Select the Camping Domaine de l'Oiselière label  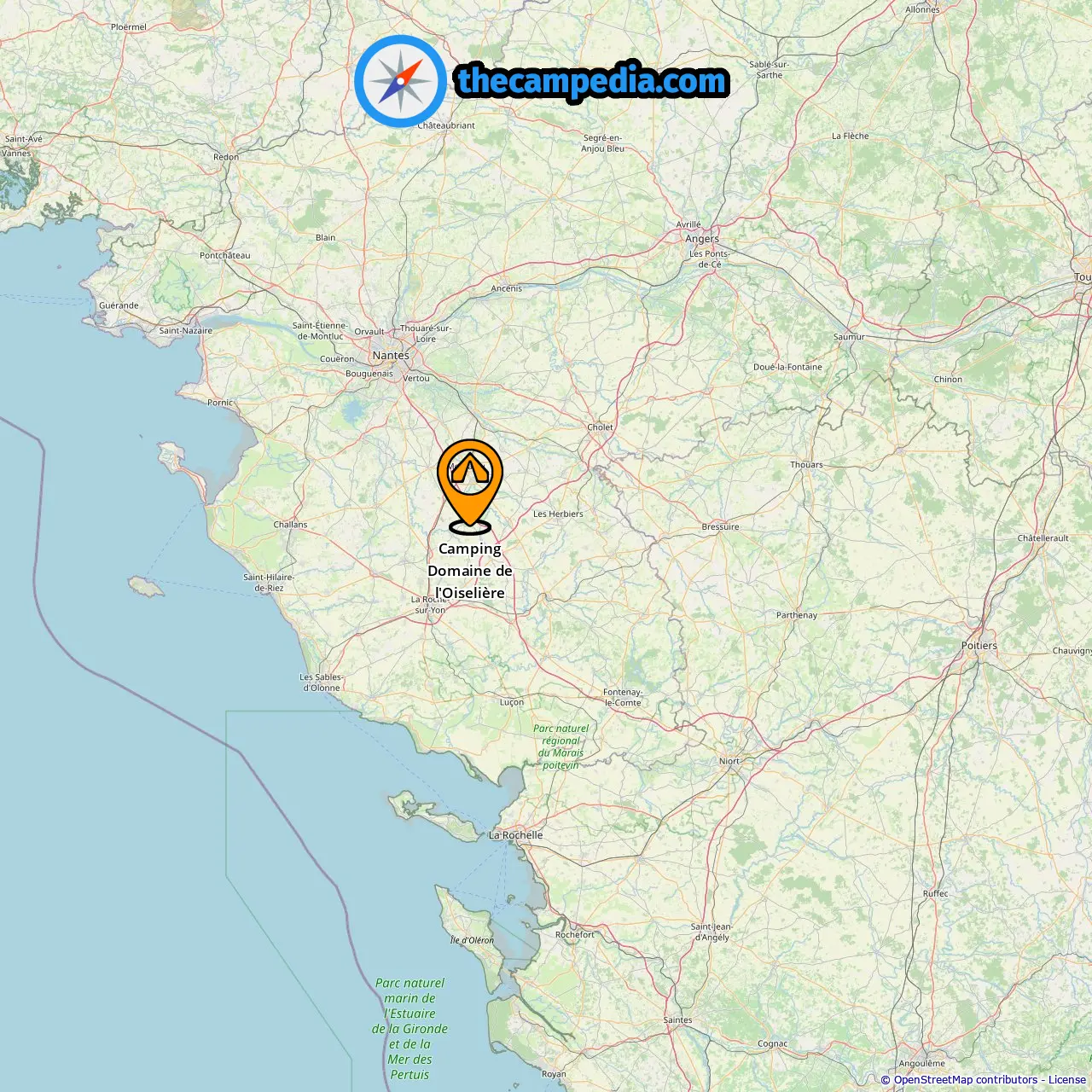470,571
